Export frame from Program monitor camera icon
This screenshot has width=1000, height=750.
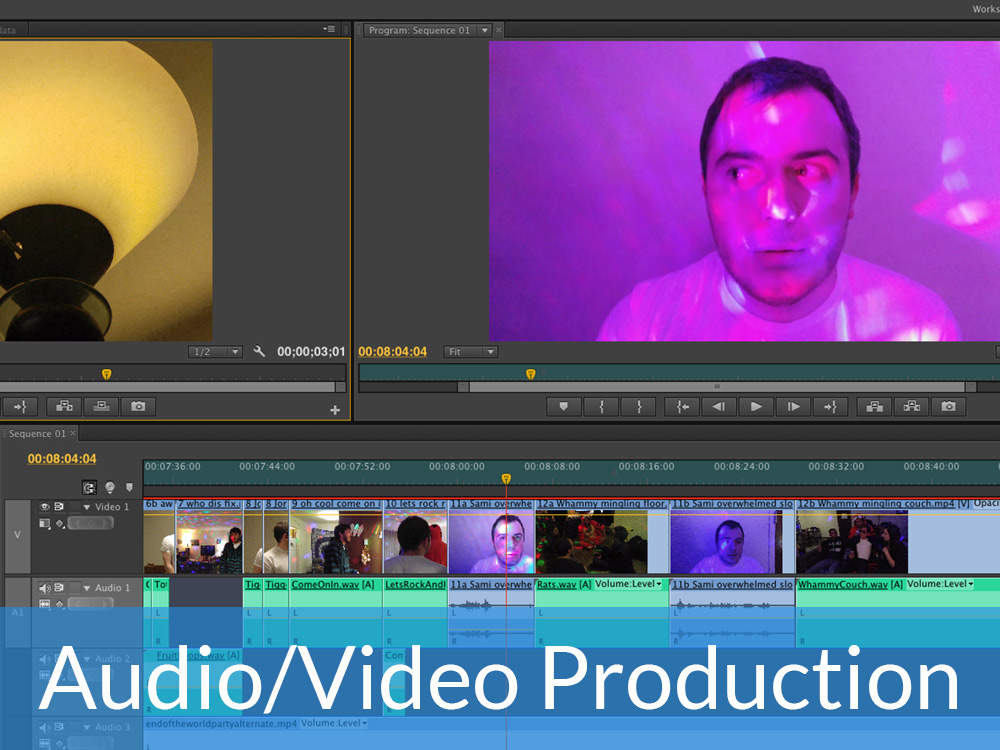click(x=948, y=406)
